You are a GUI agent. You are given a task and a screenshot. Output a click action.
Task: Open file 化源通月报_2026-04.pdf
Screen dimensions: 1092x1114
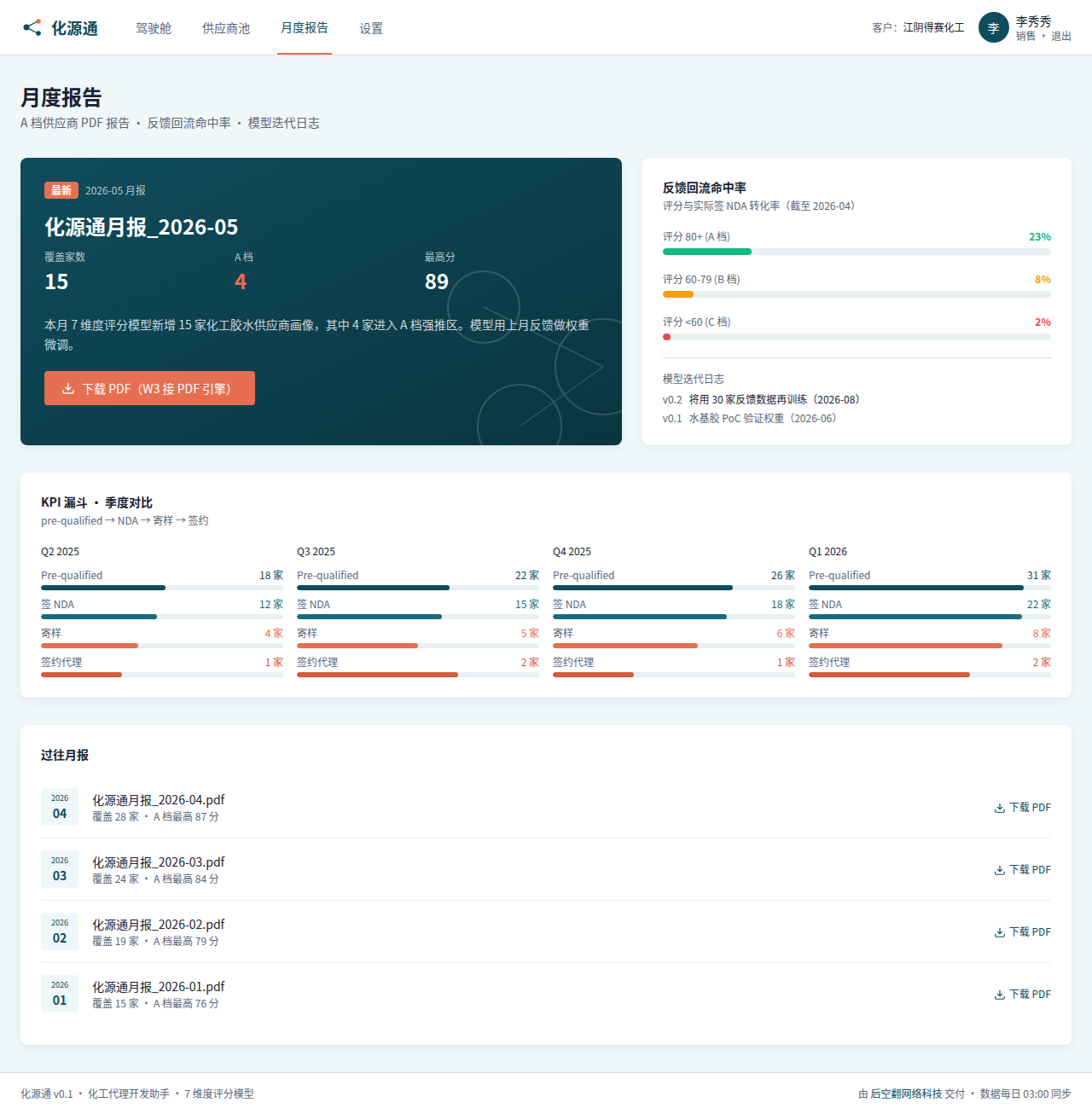point(159,800)
